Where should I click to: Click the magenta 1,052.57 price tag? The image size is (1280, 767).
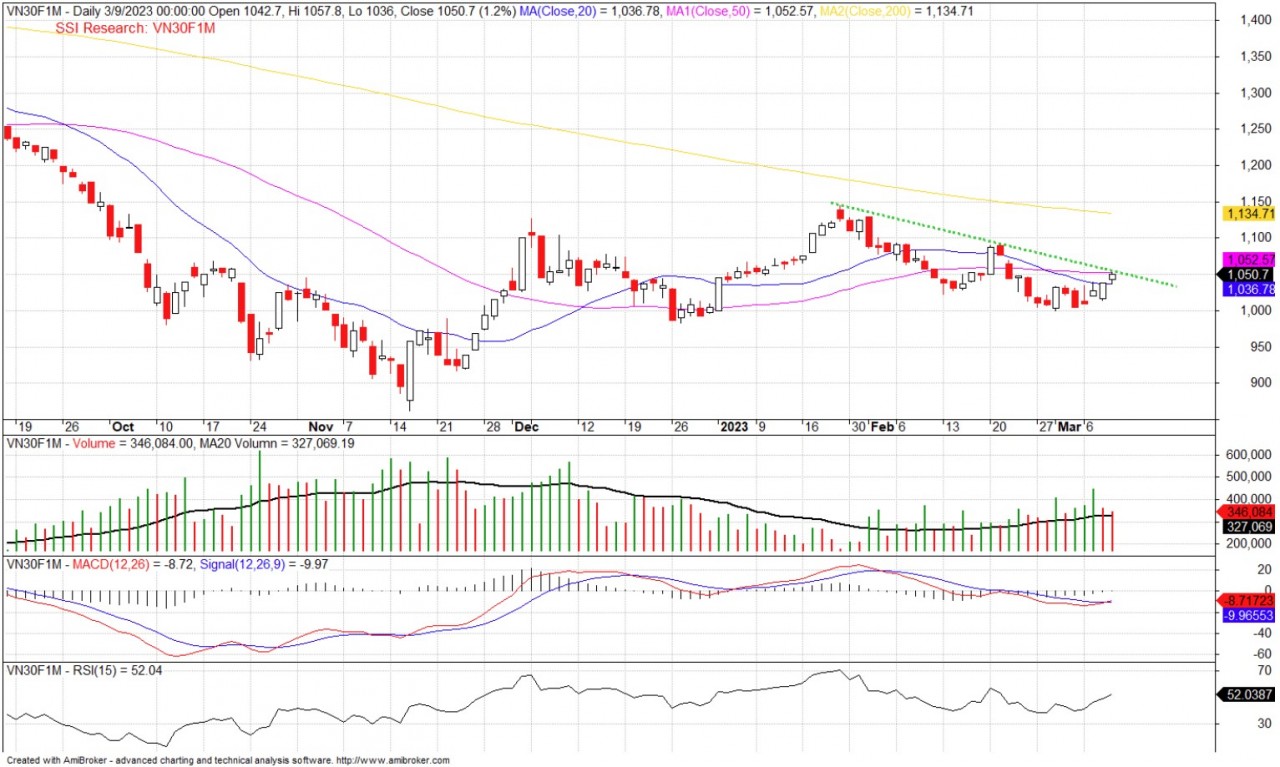coord(1249,258)
